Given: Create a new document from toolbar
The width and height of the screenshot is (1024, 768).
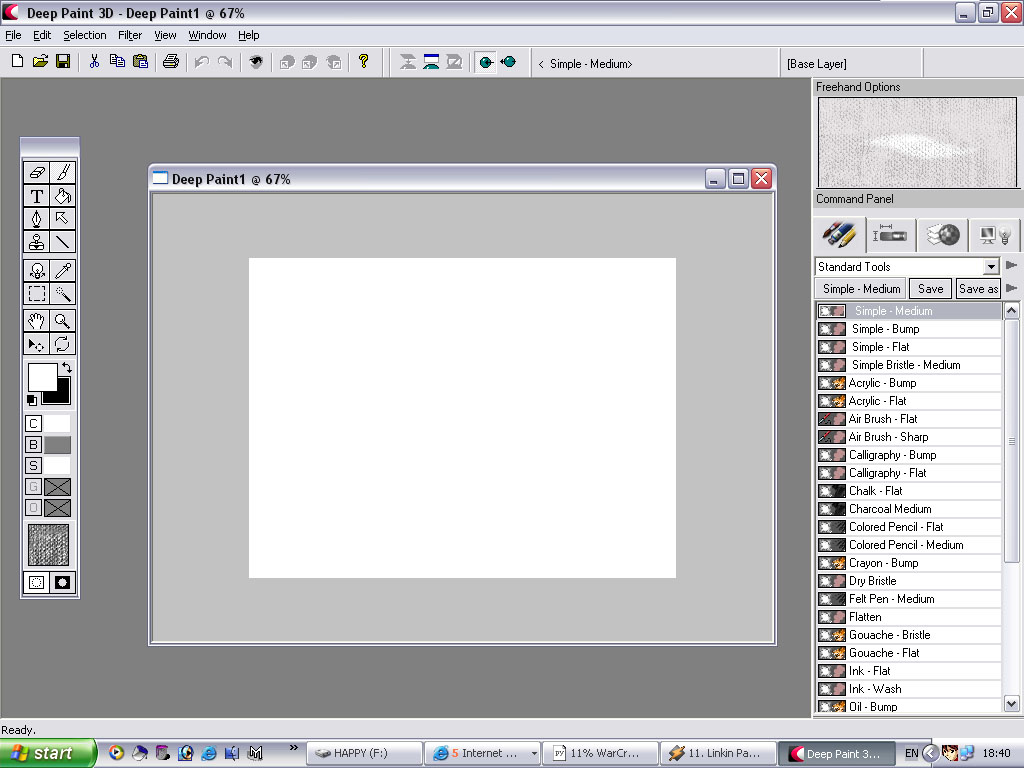Looking at the screenshot, I should [x=18, y=61].
